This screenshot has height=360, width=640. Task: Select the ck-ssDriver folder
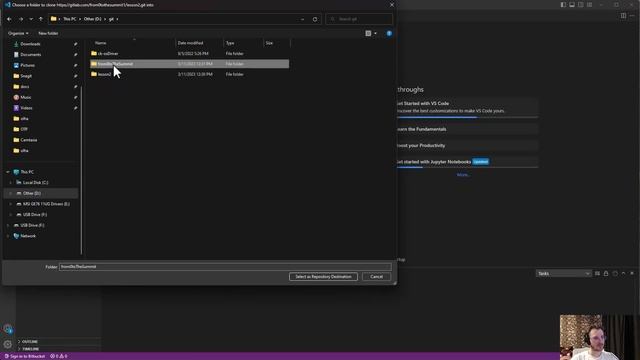[189, 53]
